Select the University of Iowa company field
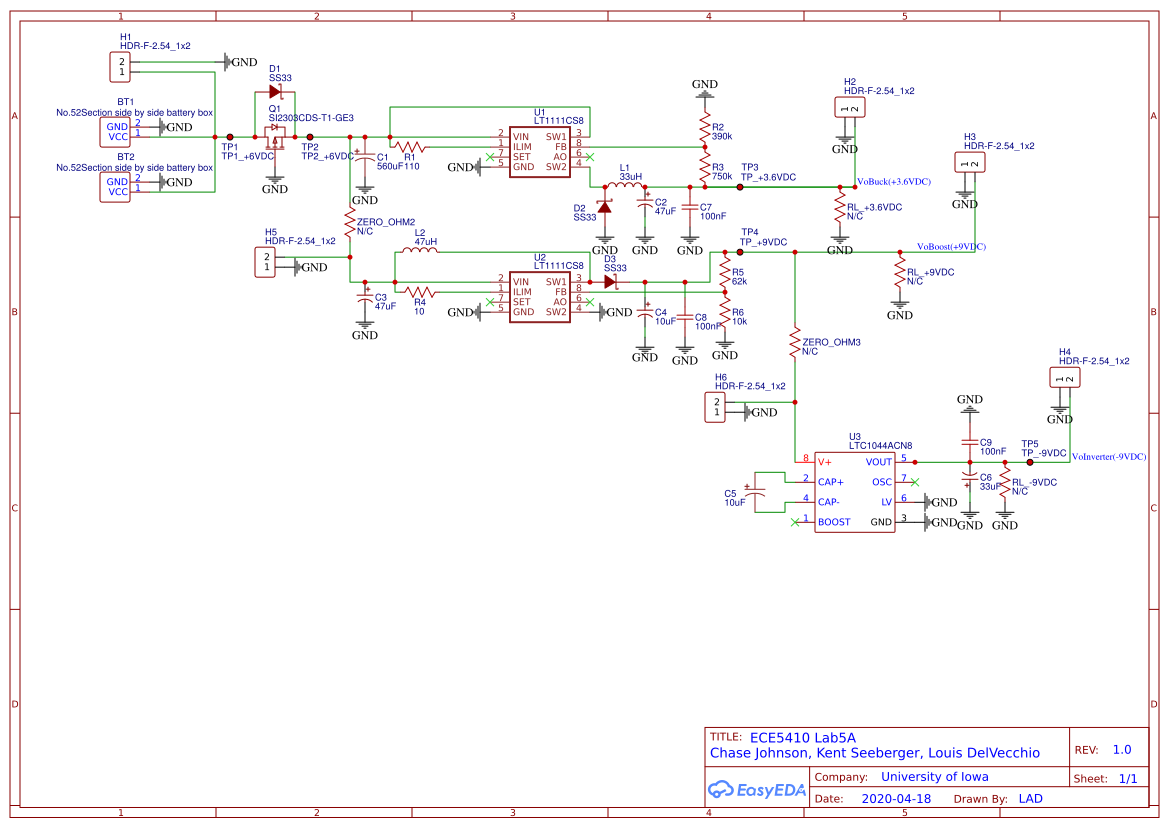This screenshot has width=1169, height=828. click(934, 777)
